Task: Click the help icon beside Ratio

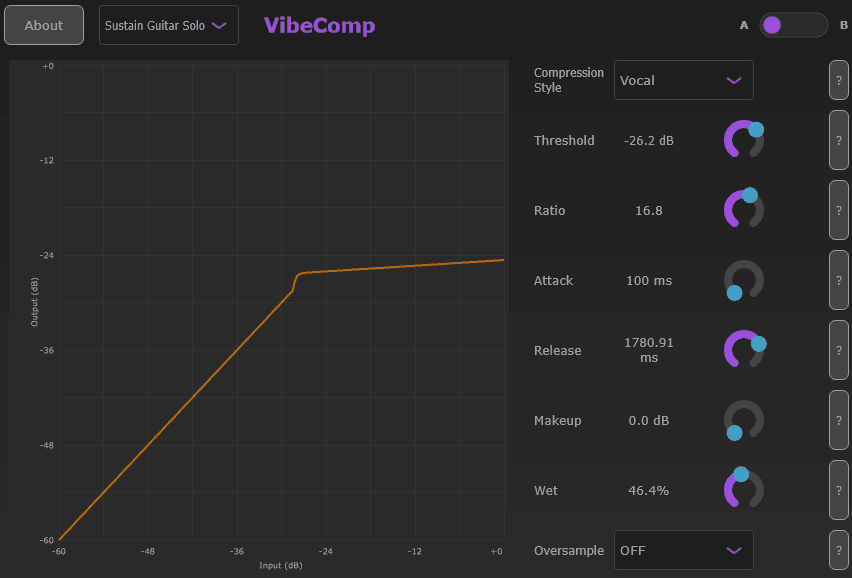Action: (838, 210)
